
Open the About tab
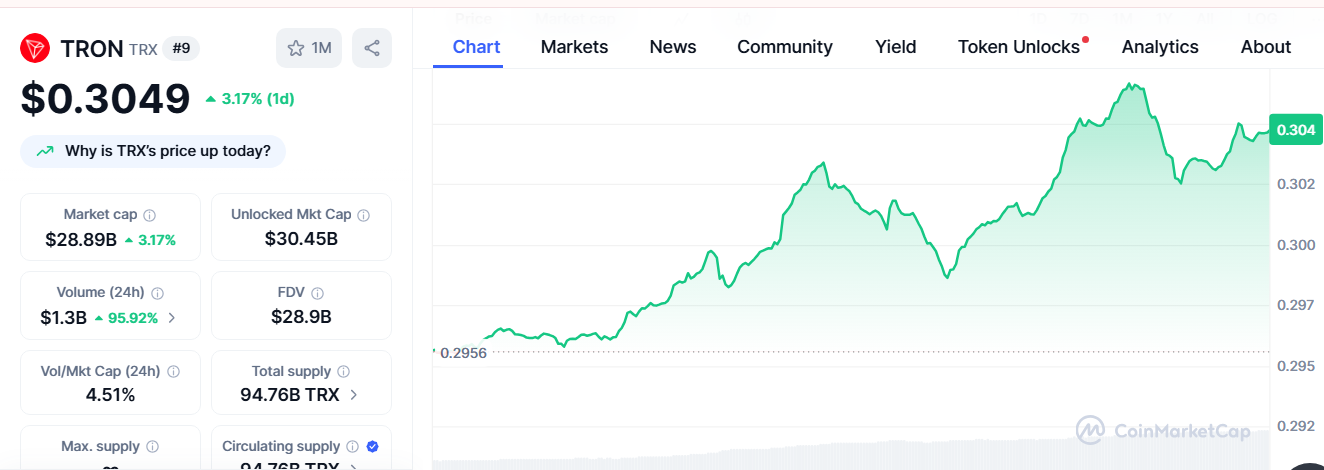click(x=1266, y=47)
